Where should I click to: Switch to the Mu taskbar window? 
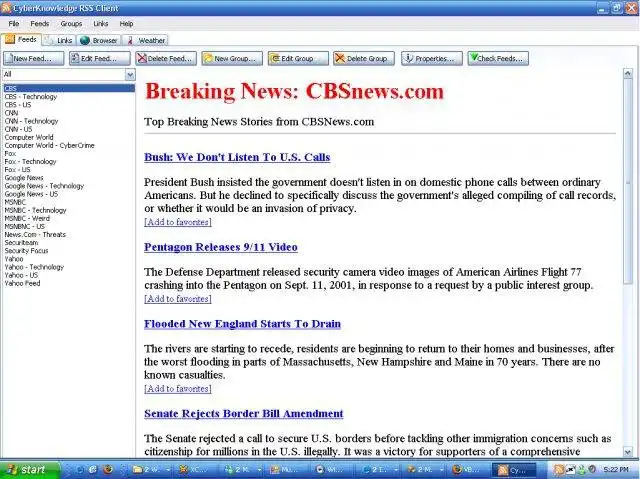tap(287, 470)
